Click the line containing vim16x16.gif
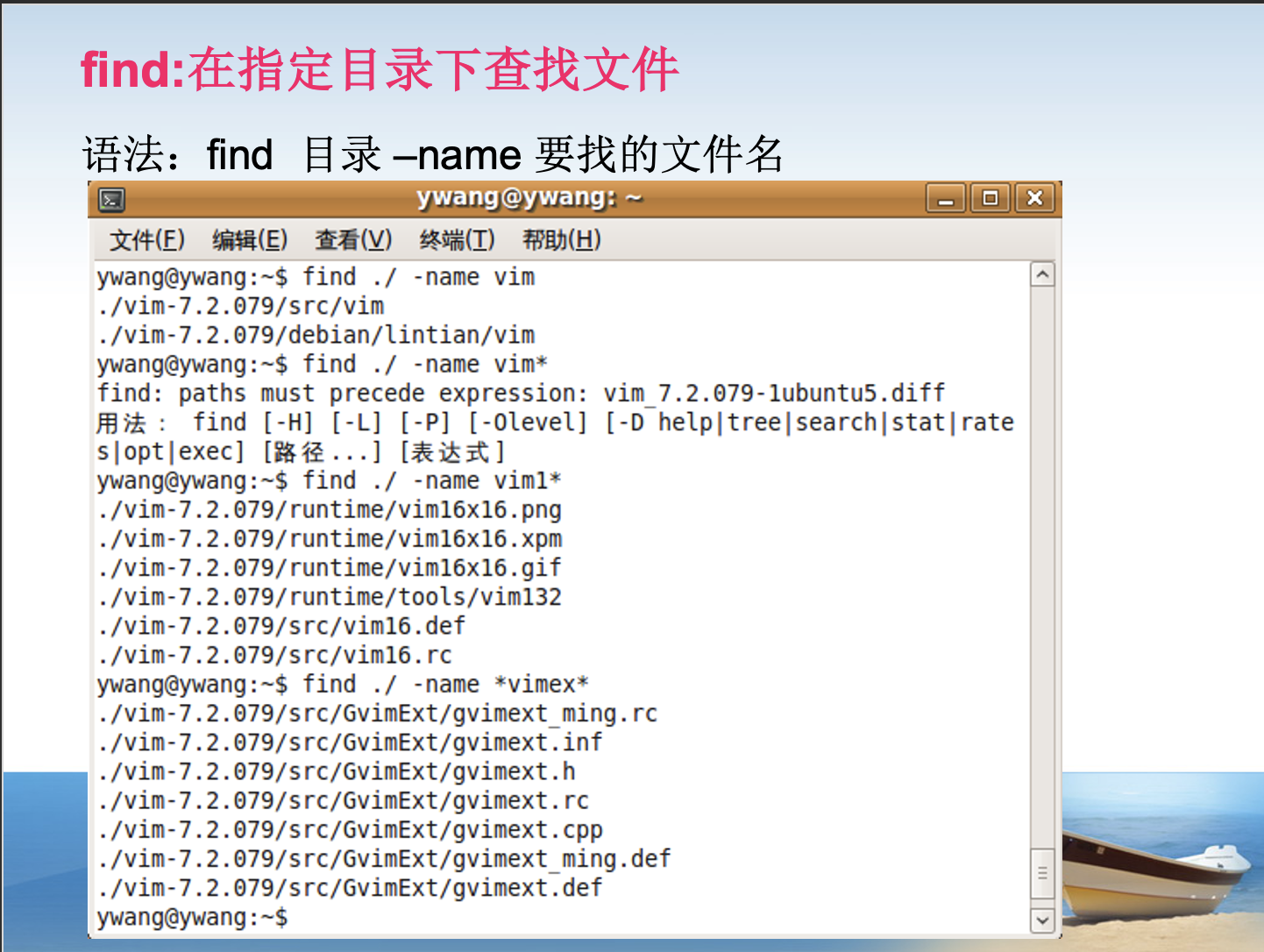The width and height of the screenshot is (1264, 952). coord(330,567)
